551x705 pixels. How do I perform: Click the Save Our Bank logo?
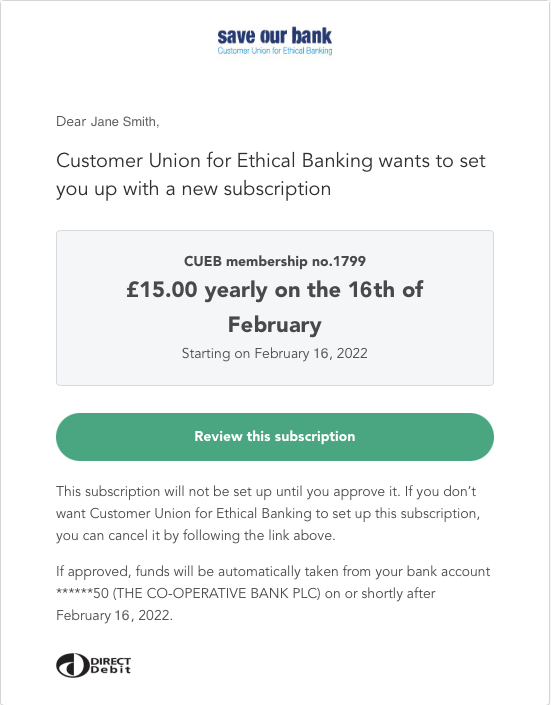[275, 41]
